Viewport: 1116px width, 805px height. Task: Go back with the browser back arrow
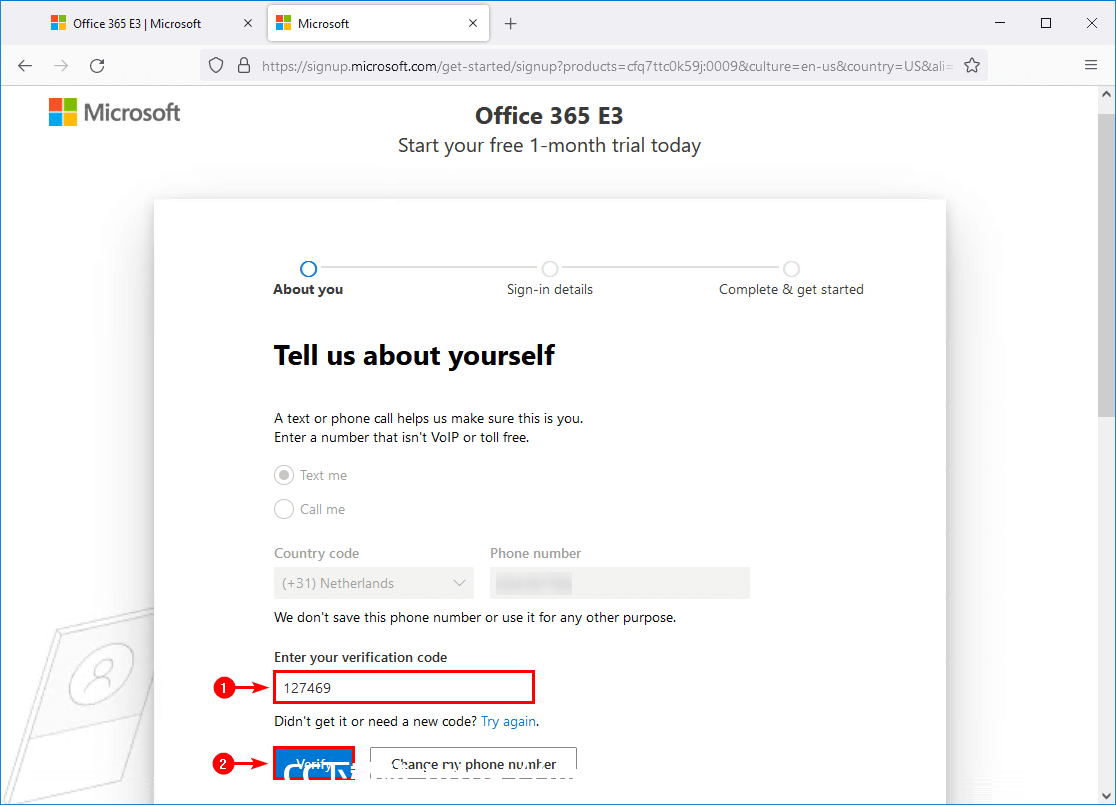(25, 66)
